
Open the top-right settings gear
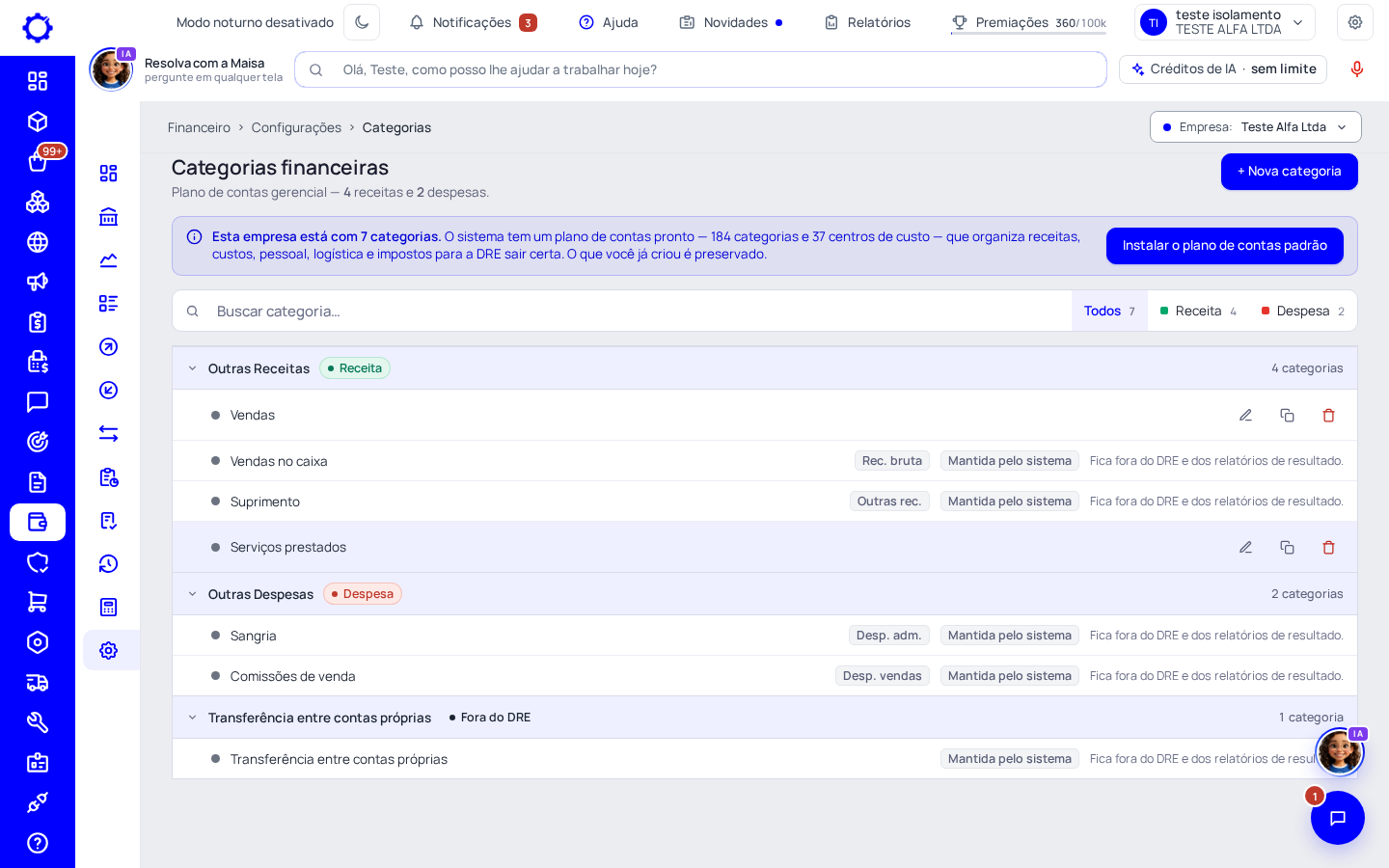click(x=1354, y=22)
